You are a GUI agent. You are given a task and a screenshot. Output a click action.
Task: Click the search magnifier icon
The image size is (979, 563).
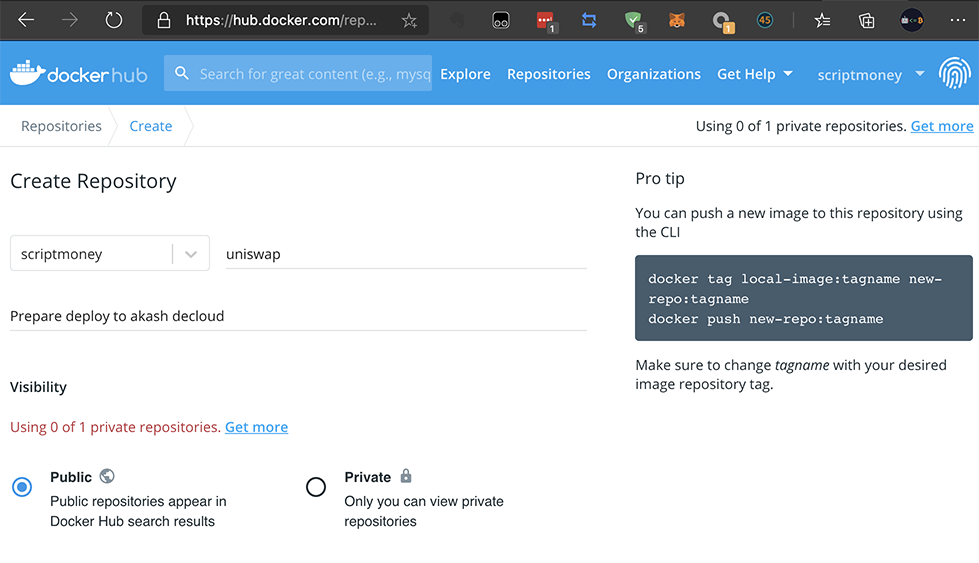click(182, 73)
